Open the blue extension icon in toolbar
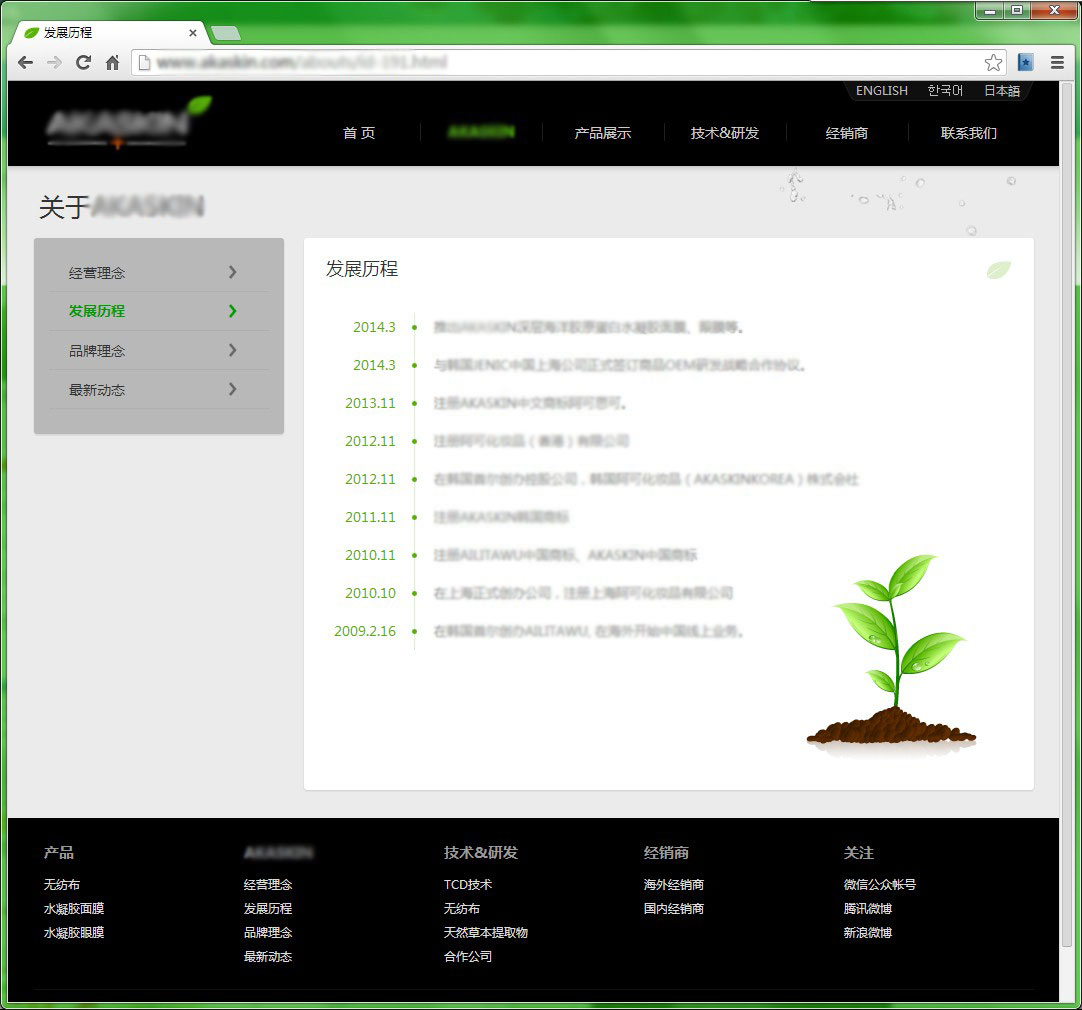This screenshot has width=1082, height=1010. point(1025,63)
